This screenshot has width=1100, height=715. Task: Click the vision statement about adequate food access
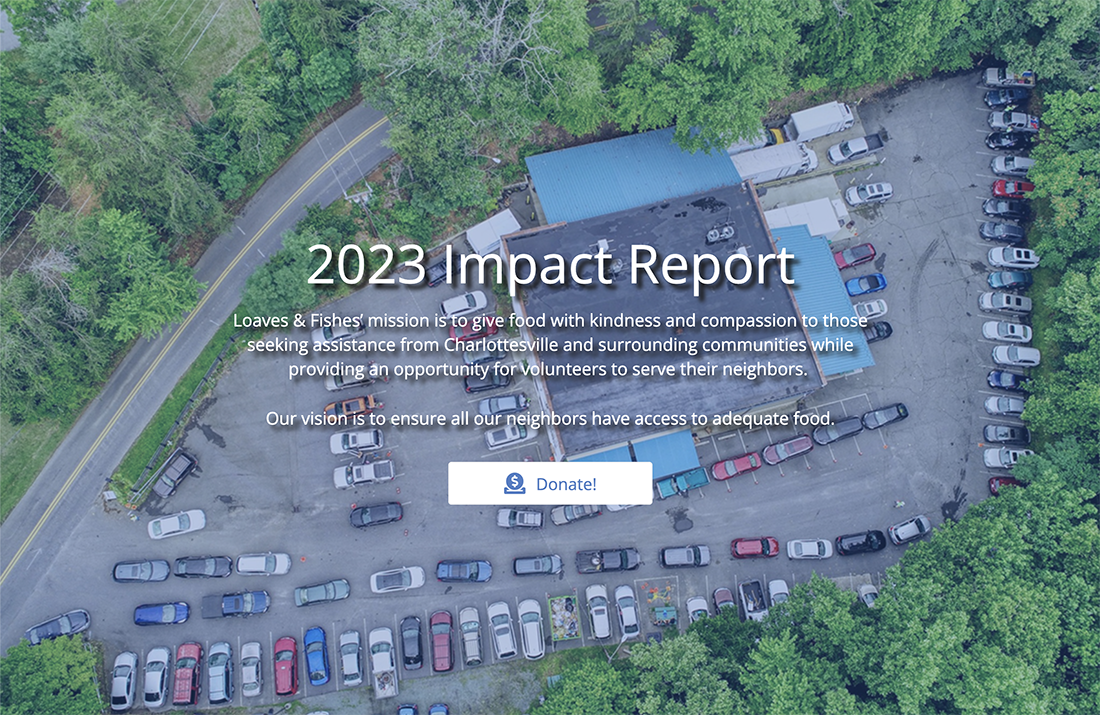pos(551,418)
